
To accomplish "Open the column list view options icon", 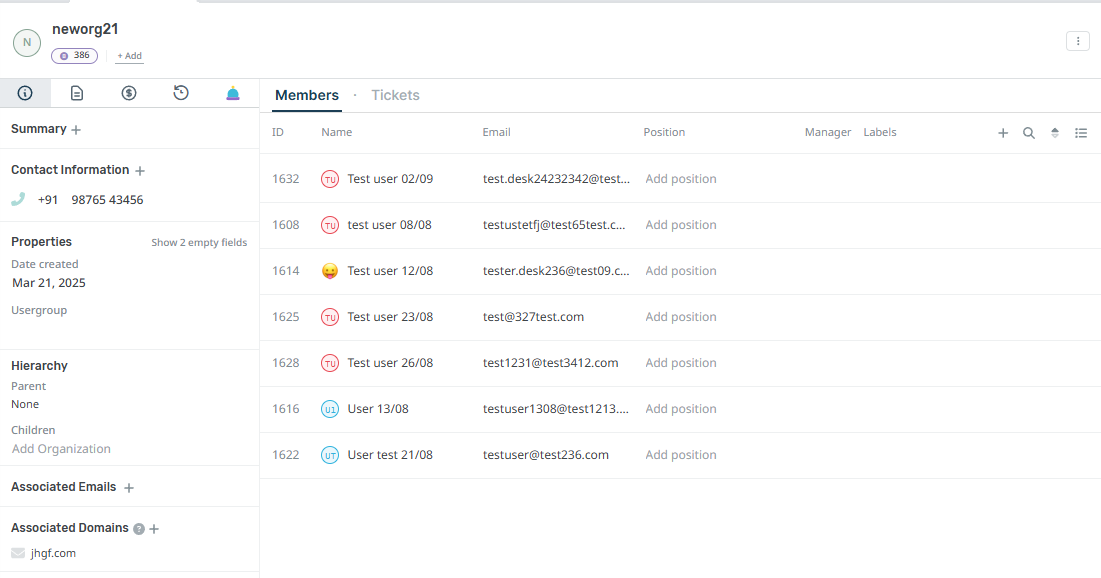I will 1081,133.
